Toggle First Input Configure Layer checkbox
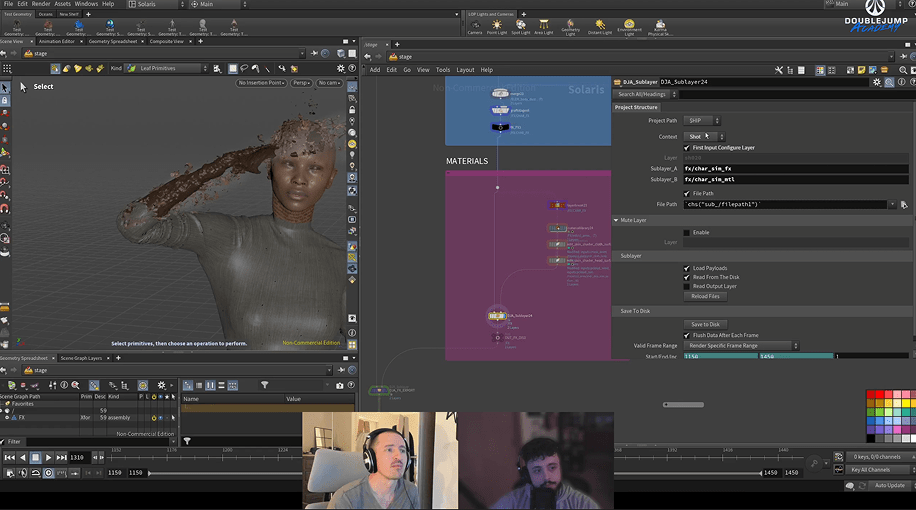The height and width of the screenshot is (510, 916). [686, 147]
